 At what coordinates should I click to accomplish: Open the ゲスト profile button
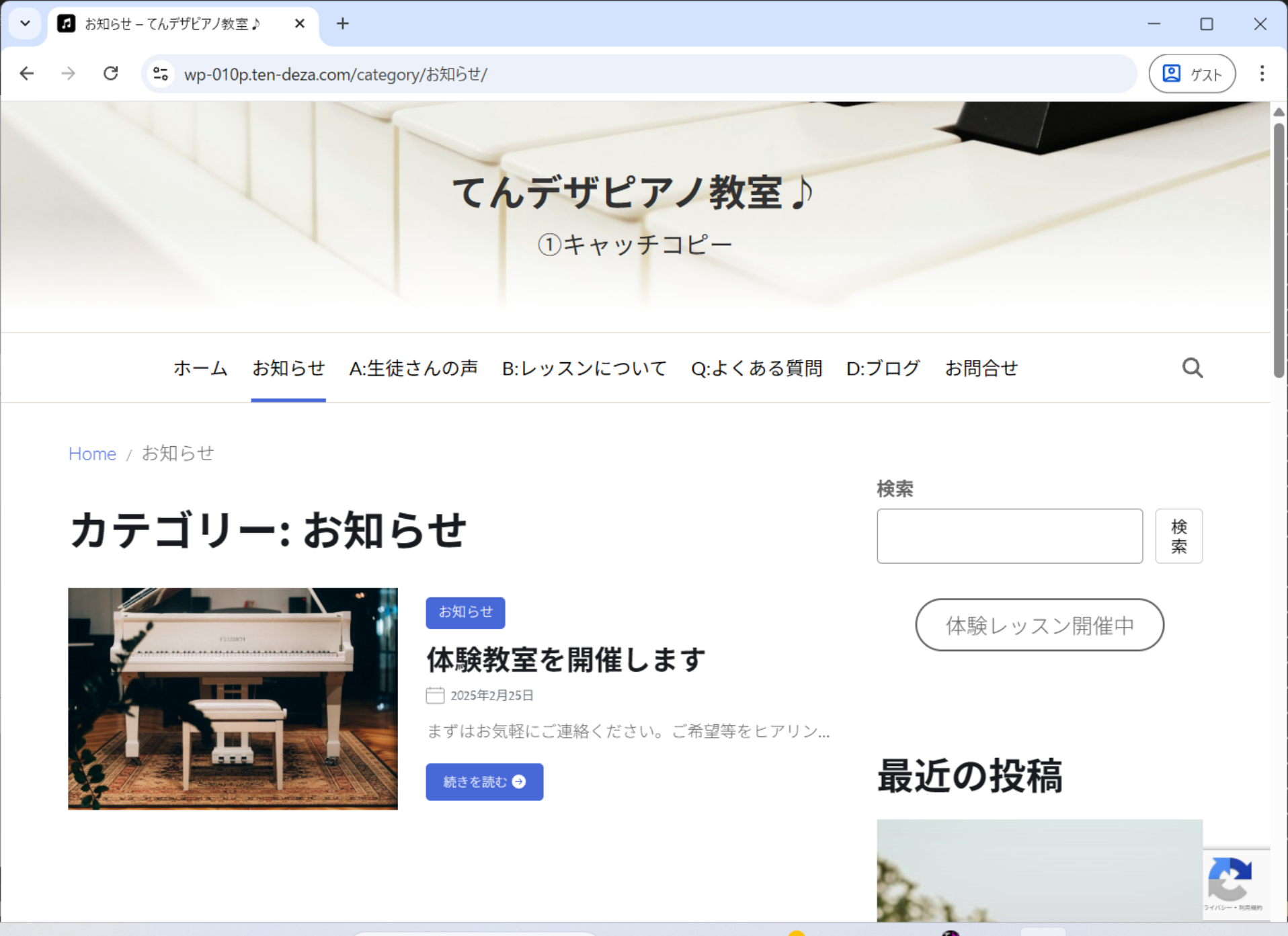(x=1192, y=74)
